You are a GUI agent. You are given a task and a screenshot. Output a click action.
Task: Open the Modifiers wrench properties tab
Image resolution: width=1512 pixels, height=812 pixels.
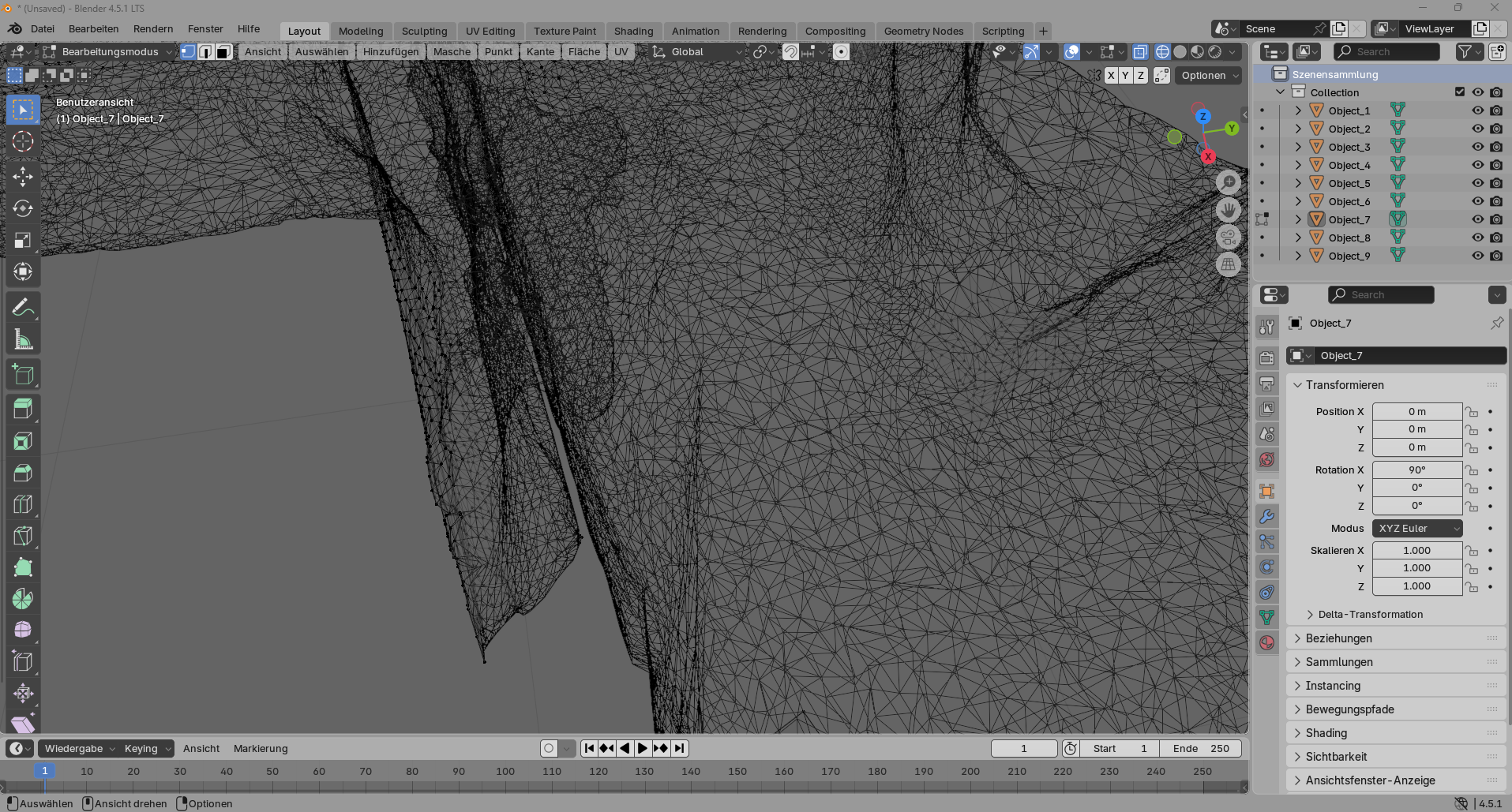click(x=1267, y=517)
